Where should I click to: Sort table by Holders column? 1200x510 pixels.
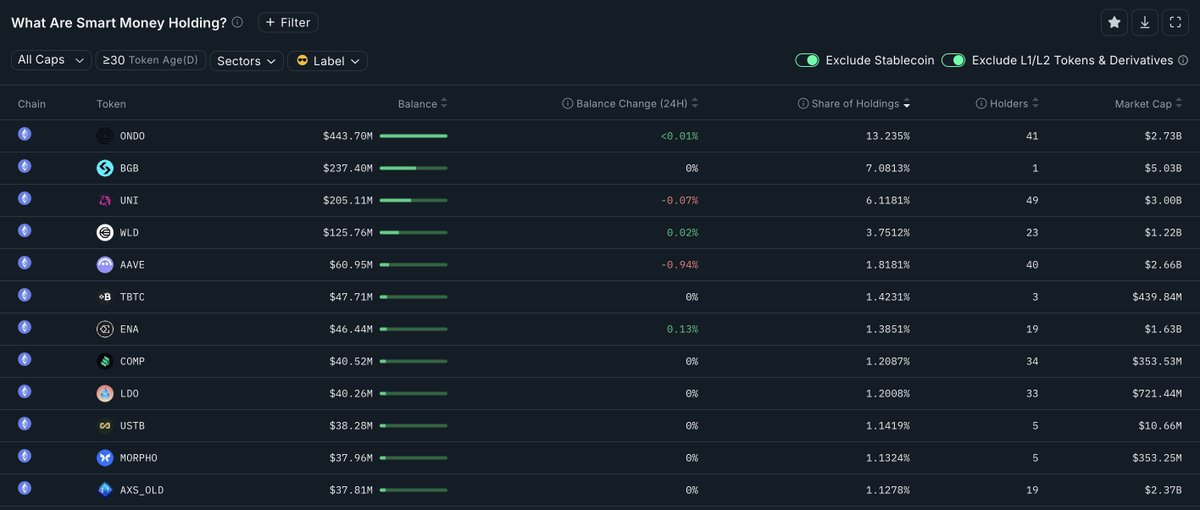(x=1015, y=104)
